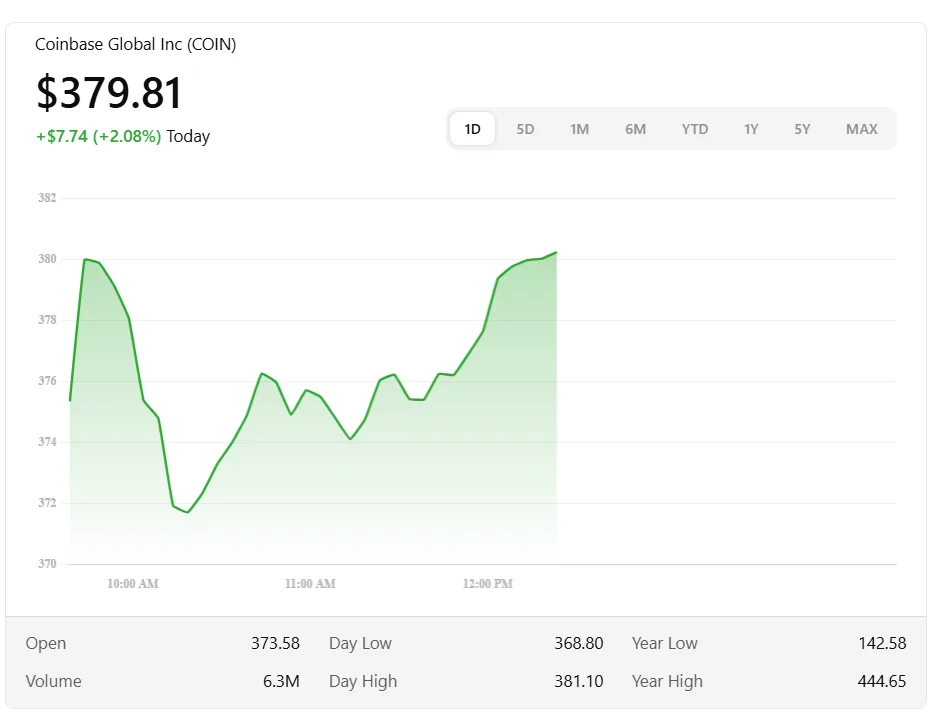946x714 pixels.
Task: Switch to the 5Y range
Action: 802,129
